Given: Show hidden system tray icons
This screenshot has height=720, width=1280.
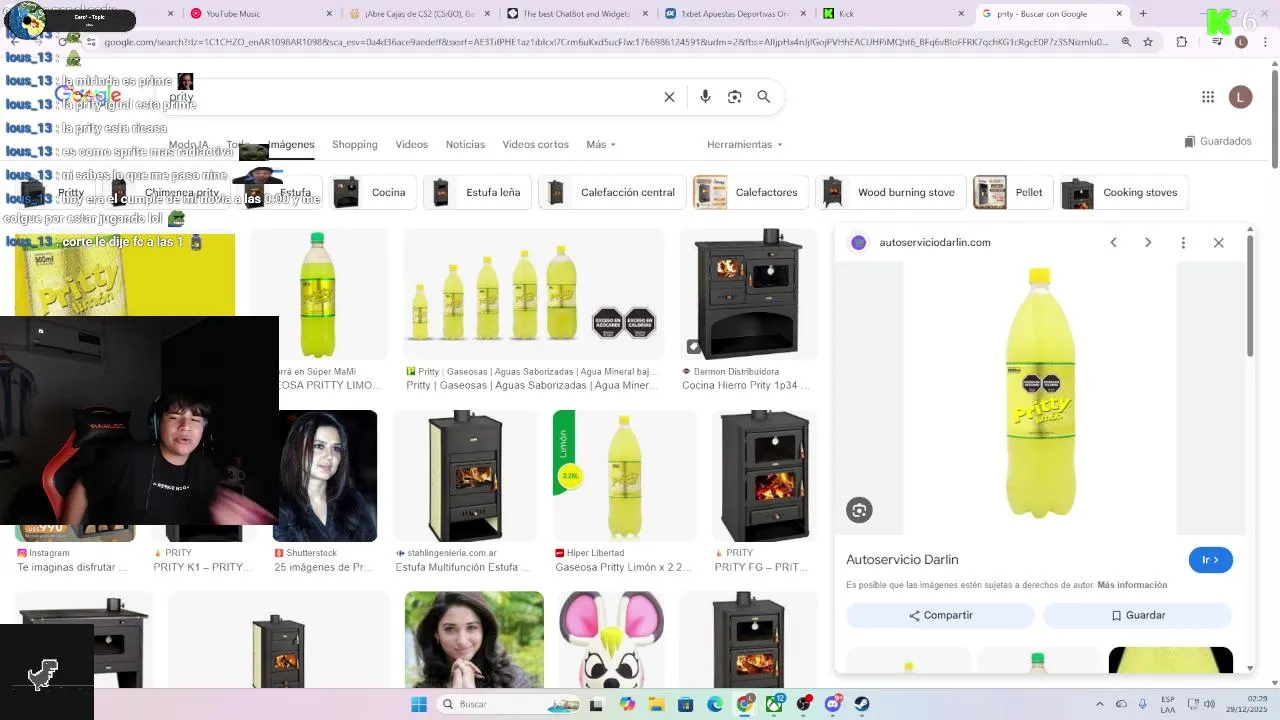Looking at the screenshot, I should [x=1100, y=704].
